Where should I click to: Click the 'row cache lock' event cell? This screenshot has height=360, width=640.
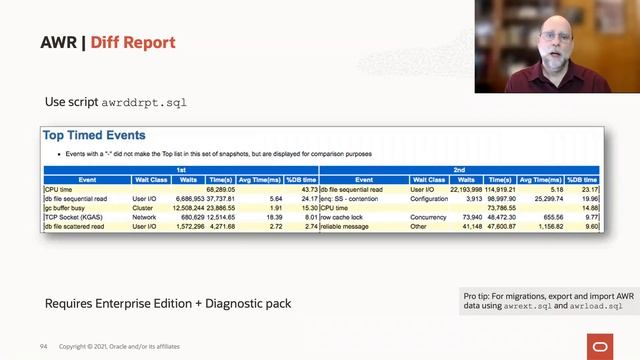(x=342, y=218)
